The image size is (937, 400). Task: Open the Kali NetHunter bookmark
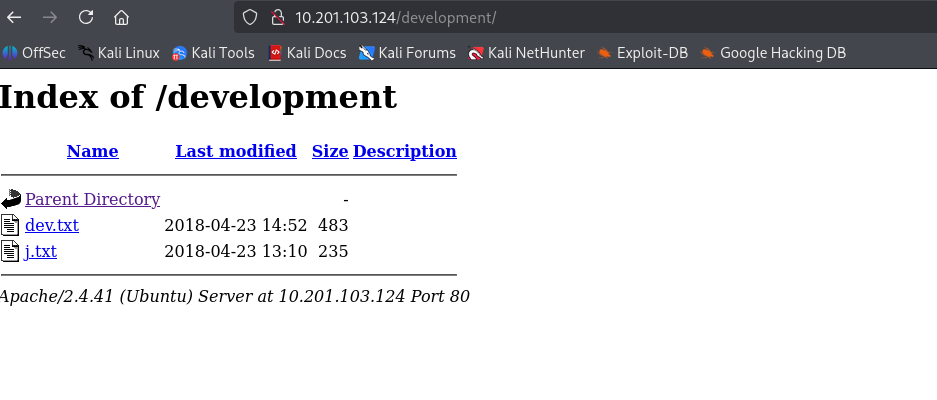(526, 53)
